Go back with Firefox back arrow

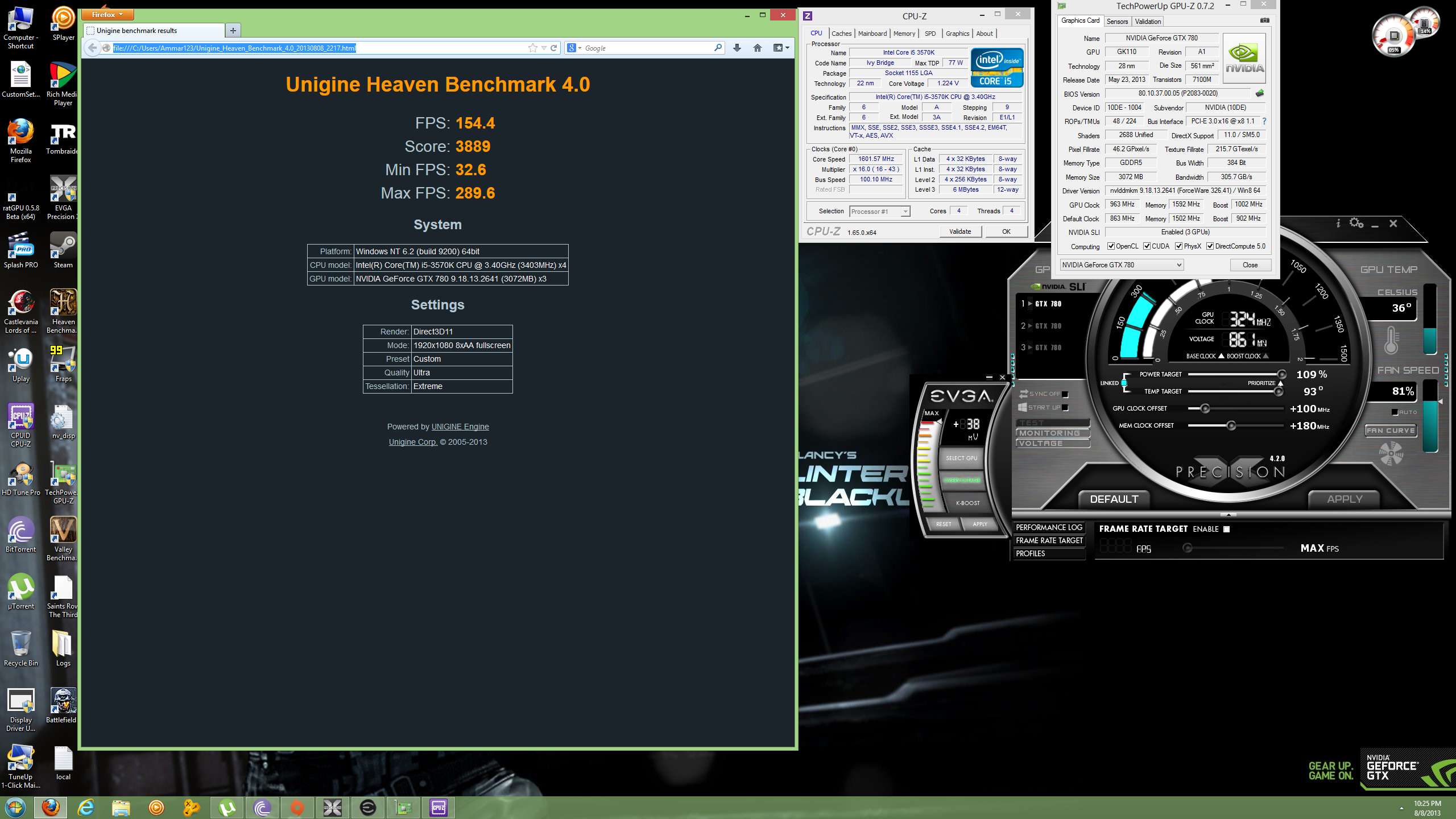click(92, 48)
